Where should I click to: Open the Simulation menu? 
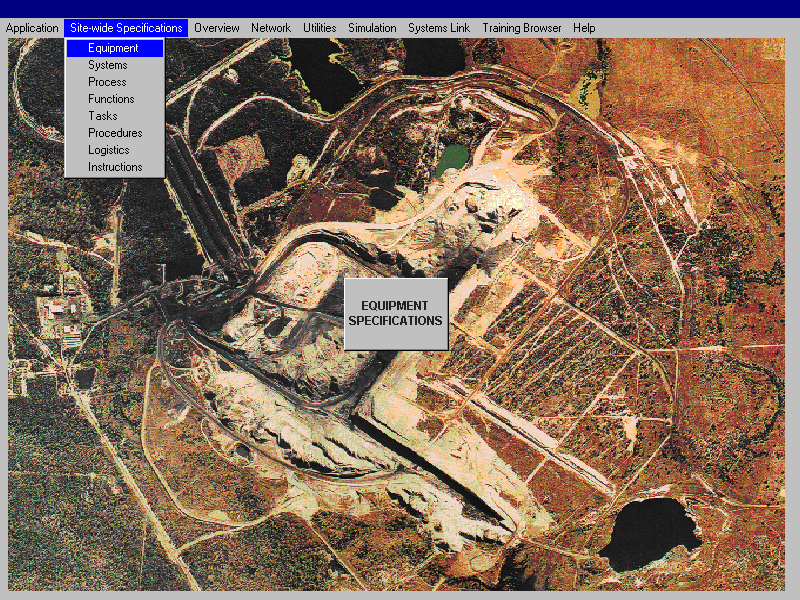coord(372,28)
